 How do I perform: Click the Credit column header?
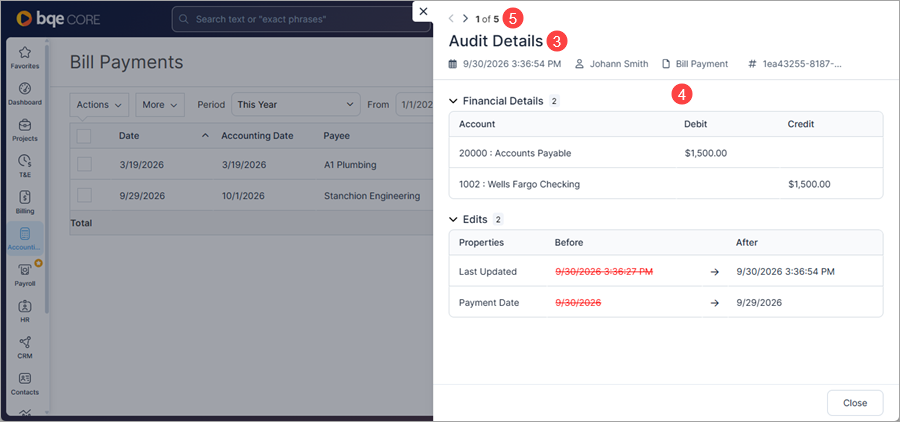click(x=801, y=124)
